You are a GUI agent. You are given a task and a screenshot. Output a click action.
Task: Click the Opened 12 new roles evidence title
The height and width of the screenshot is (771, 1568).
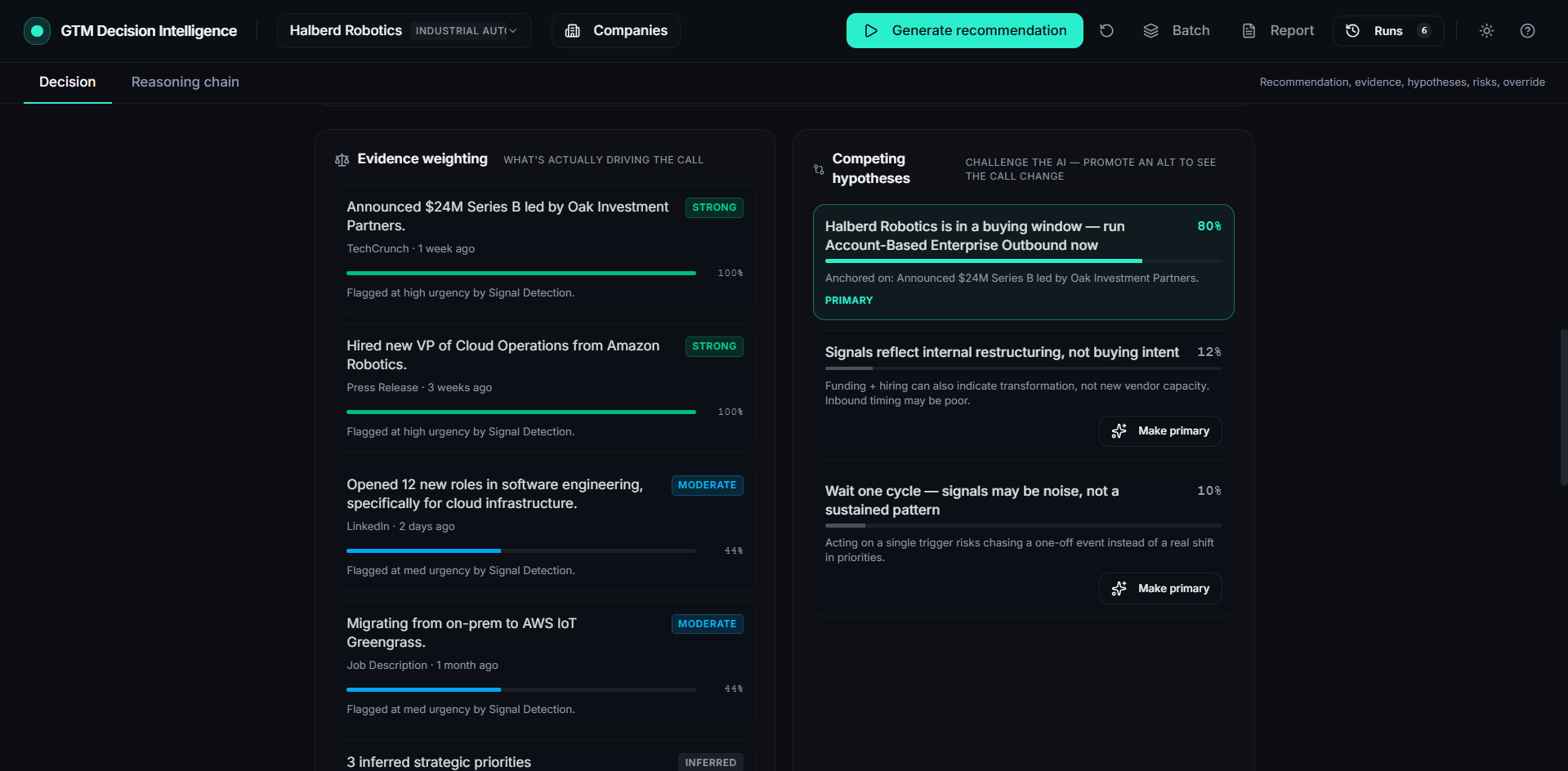tap(495, 494)
